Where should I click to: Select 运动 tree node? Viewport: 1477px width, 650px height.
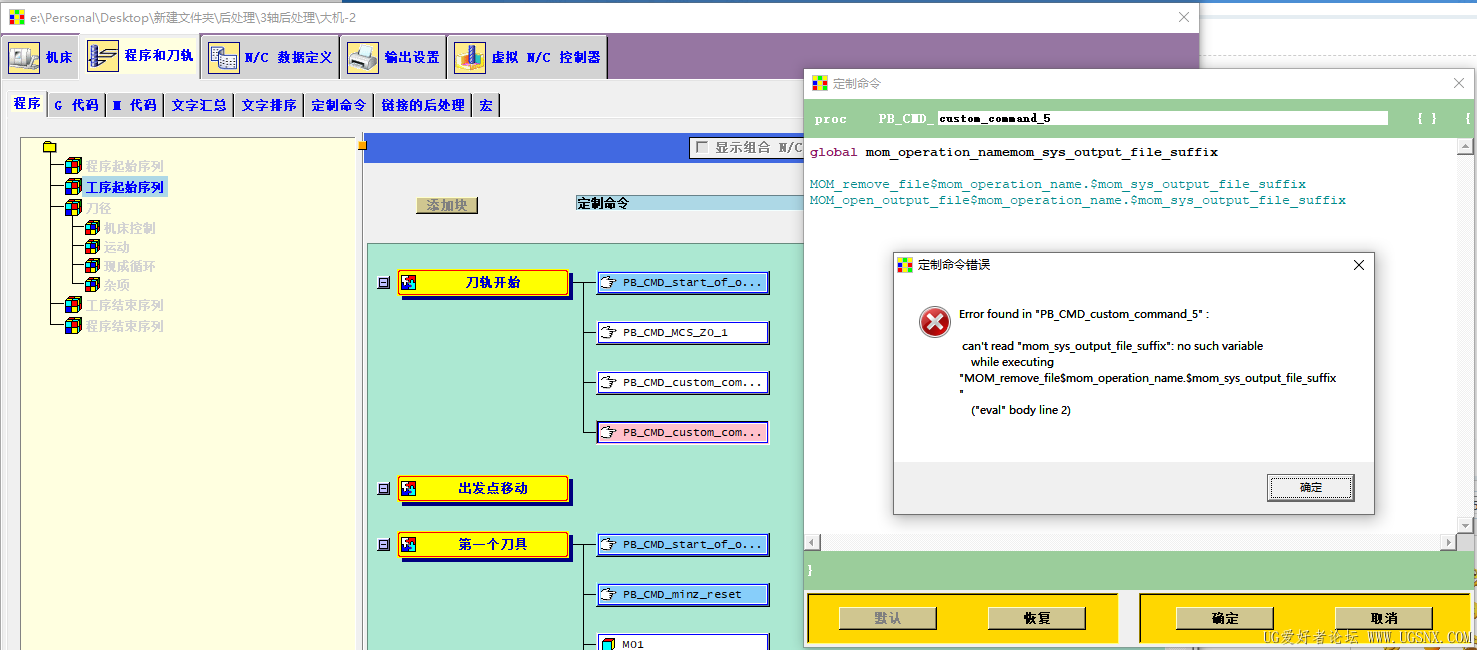pyautogui.click(x=117, y=247)
